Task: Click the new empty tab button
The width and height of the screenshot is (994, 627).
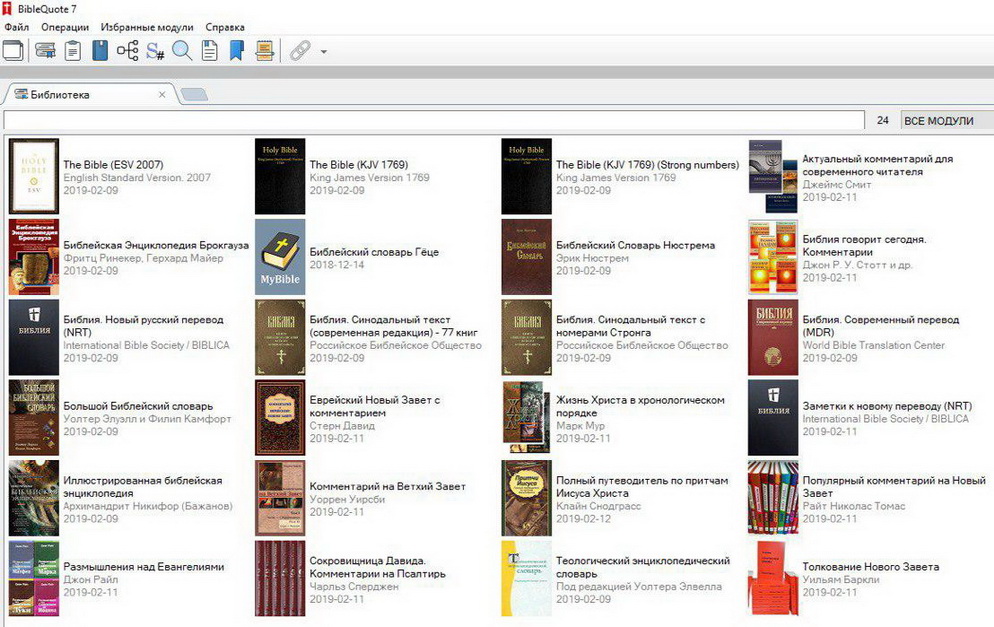Action: click(x=194, y=95)
